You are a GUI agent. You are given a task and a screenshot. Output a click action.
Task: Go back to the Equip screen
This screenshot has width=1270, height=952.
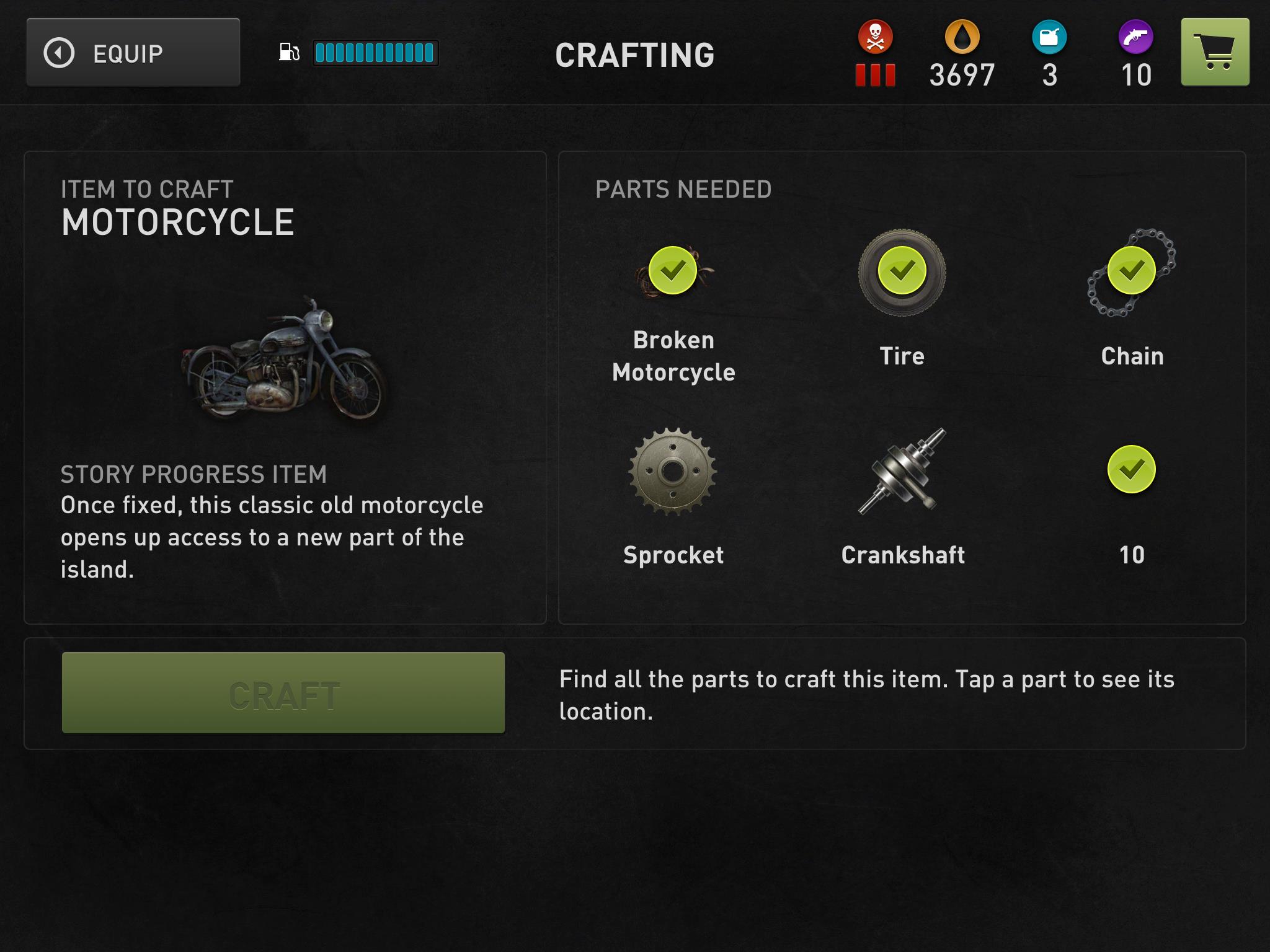coord(133,52)
